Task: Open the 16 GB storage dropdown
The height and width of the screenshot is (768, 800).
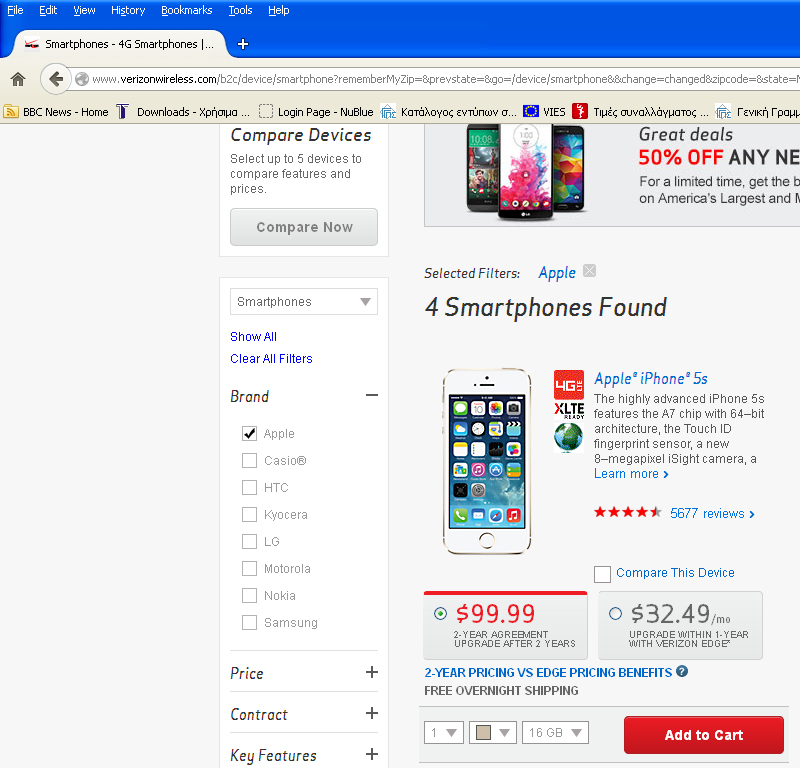Action: tap(555, 733)
